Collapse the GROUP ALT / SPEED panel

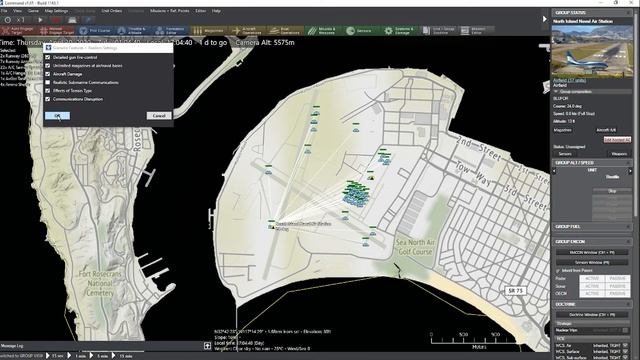(x=629, y=162)
